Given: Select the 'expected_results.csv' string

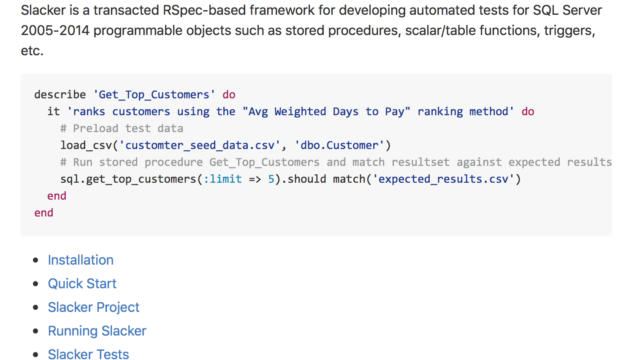Looking at the screenshot, I should pyautogui.click(x=444, y=179).
